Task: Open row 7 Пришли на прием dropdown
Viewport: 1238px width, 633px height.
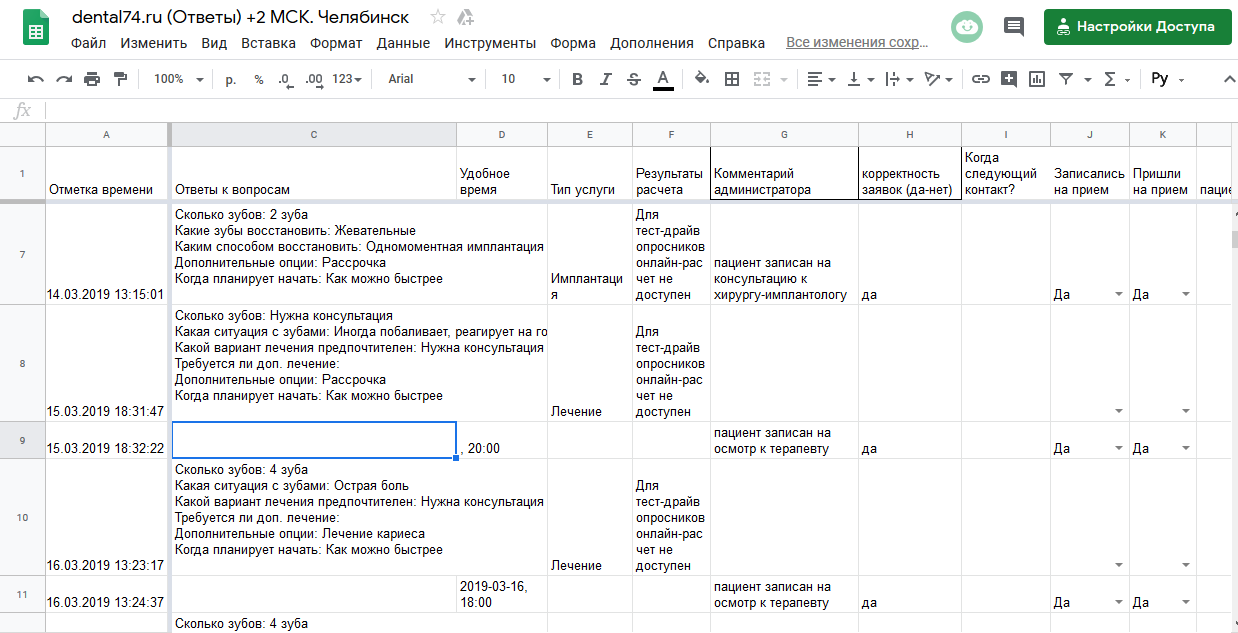Action: pos(1186,294)
